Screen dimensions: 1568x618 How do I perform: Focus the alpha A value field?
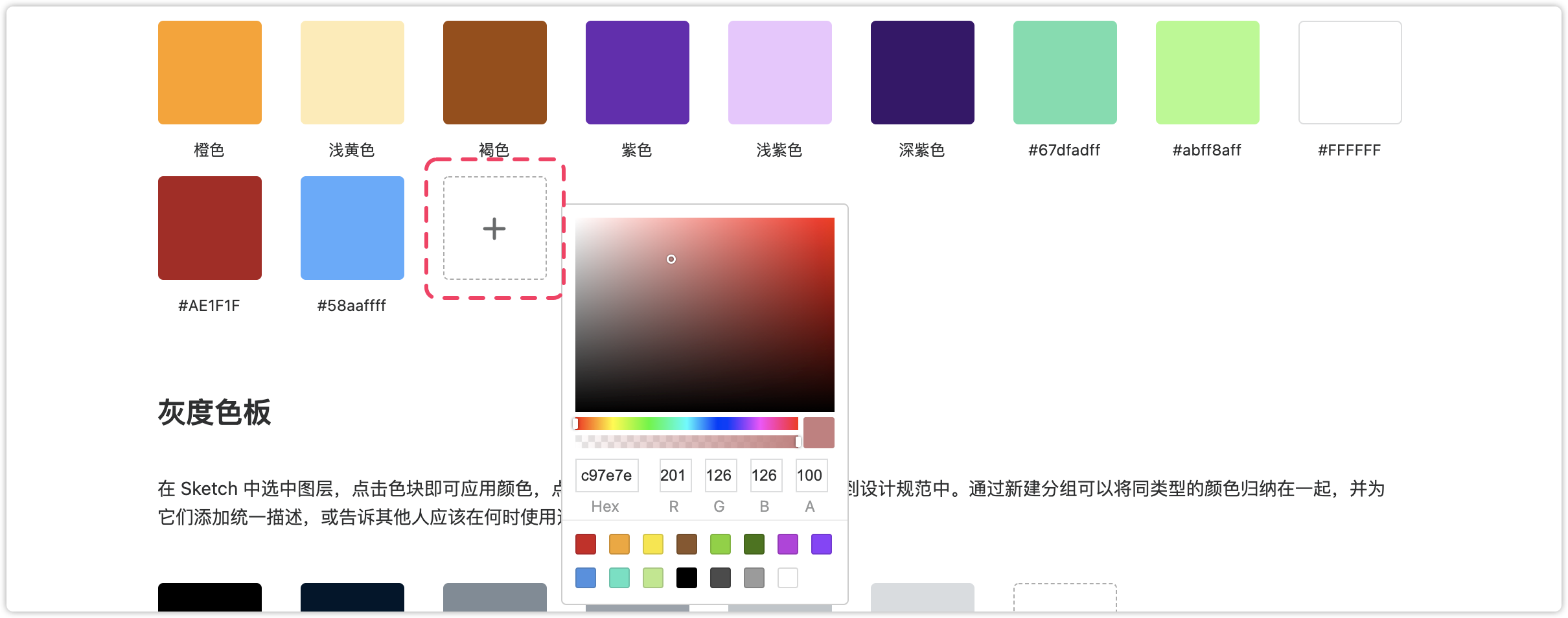pos(811,475)
